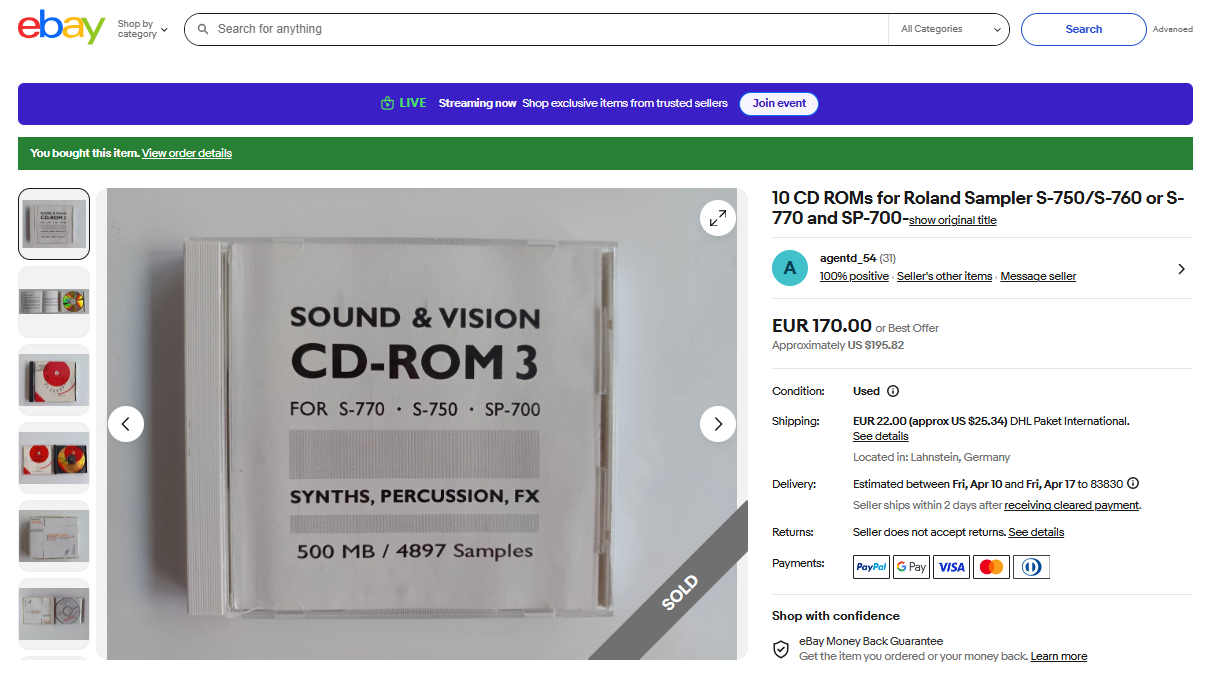Viewport: 1209px width, 676px height.
Task: Expand seller details with the chevron arrow
Action: point(1181,269)
